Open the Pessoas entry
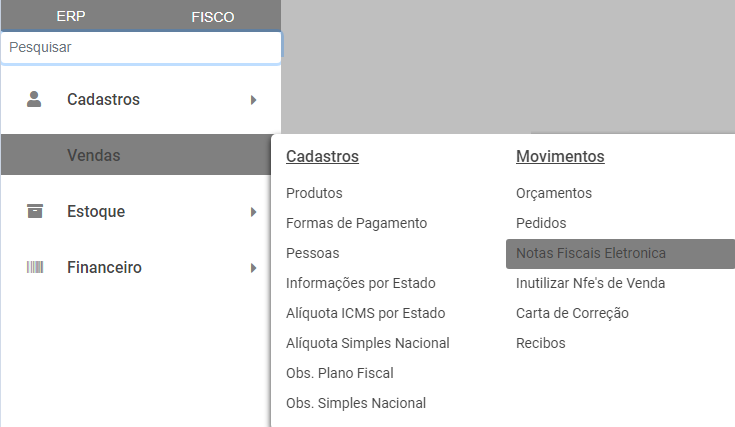 click(312, 253)
